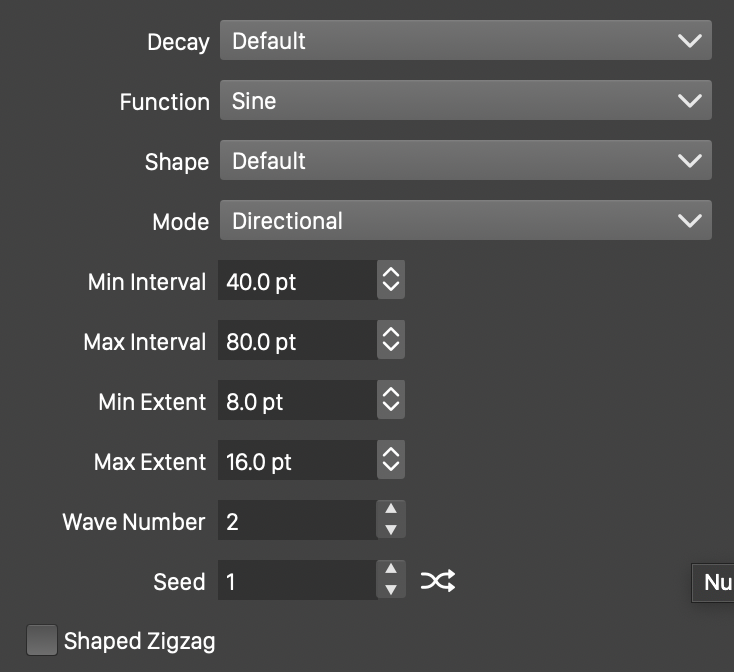Click the Max Interval stepper arrows
This screenshot has height=672, width=734.
(x=391, y=341)
